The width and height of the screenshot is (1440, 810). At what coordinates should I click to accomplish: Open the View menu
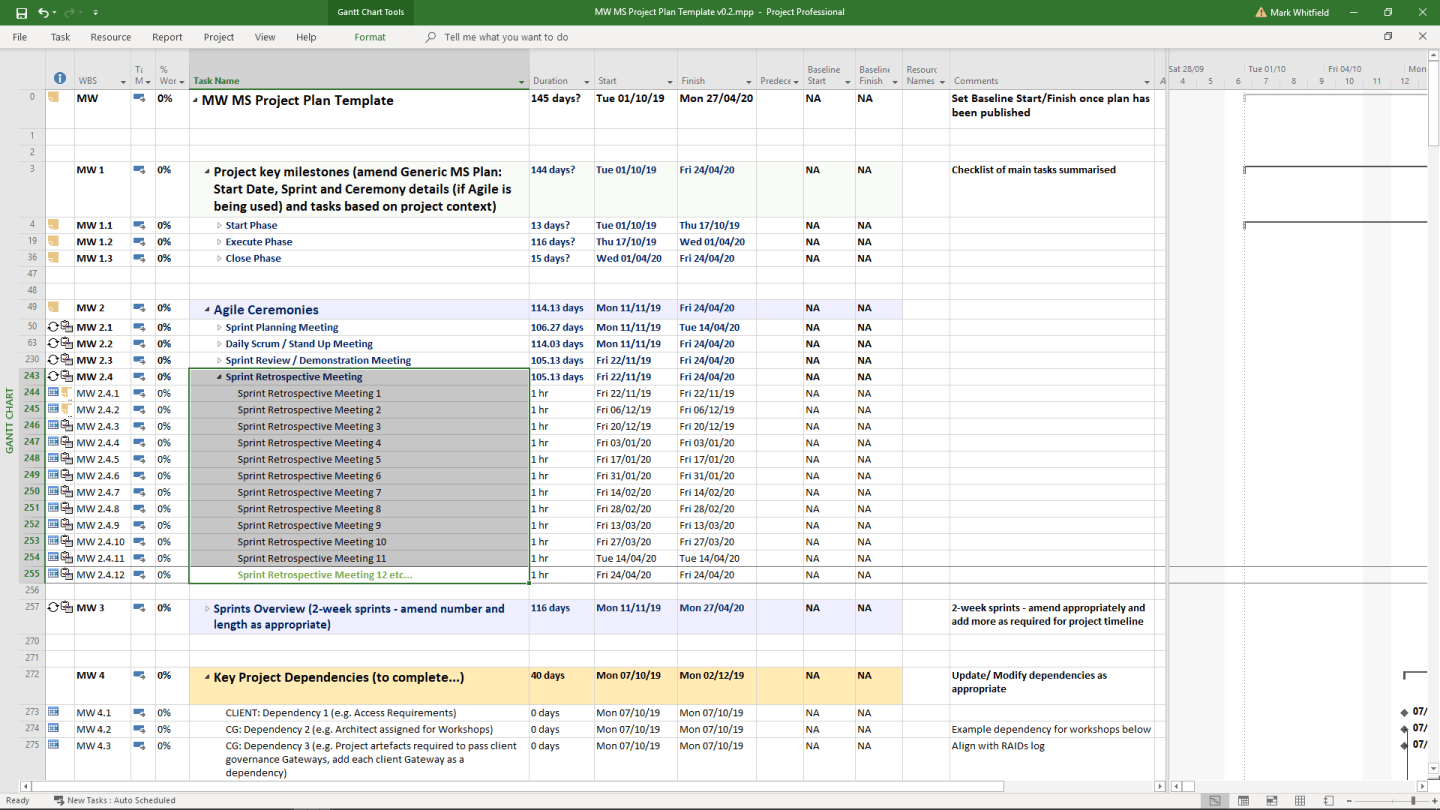264,37
